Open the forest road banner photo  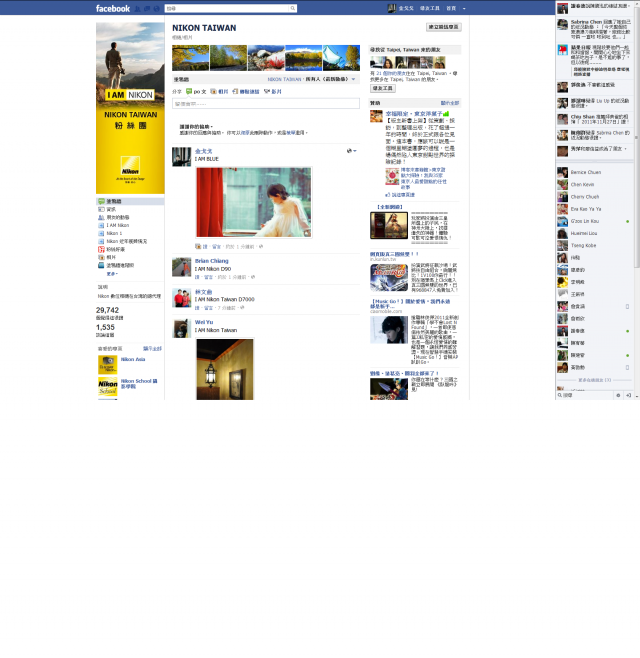pos(228,58)
